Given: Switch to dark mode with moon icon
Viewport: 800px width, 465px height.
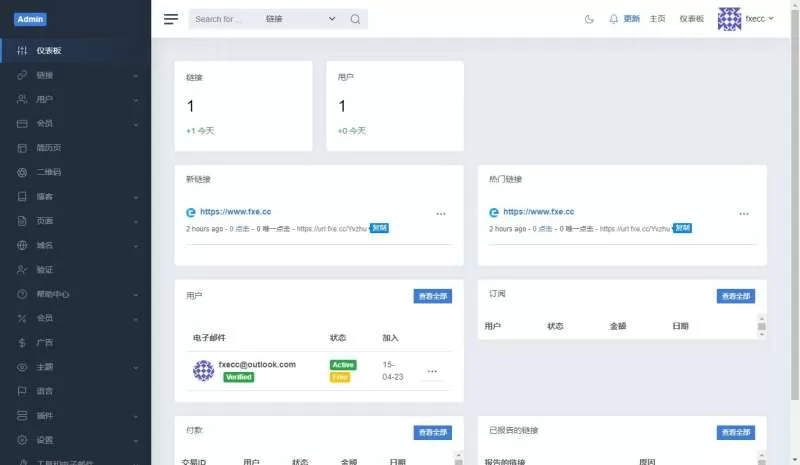Looking at the screenshot, I should click(x=589, y=19).
